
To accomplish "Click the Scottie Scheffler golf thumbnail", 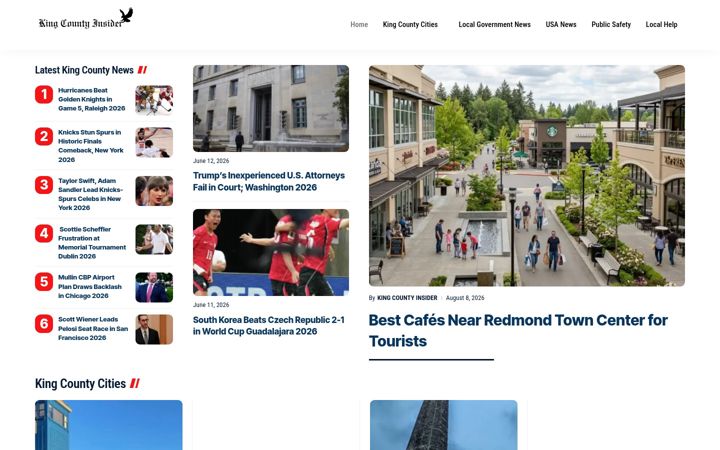I will [x=154, y=239].
